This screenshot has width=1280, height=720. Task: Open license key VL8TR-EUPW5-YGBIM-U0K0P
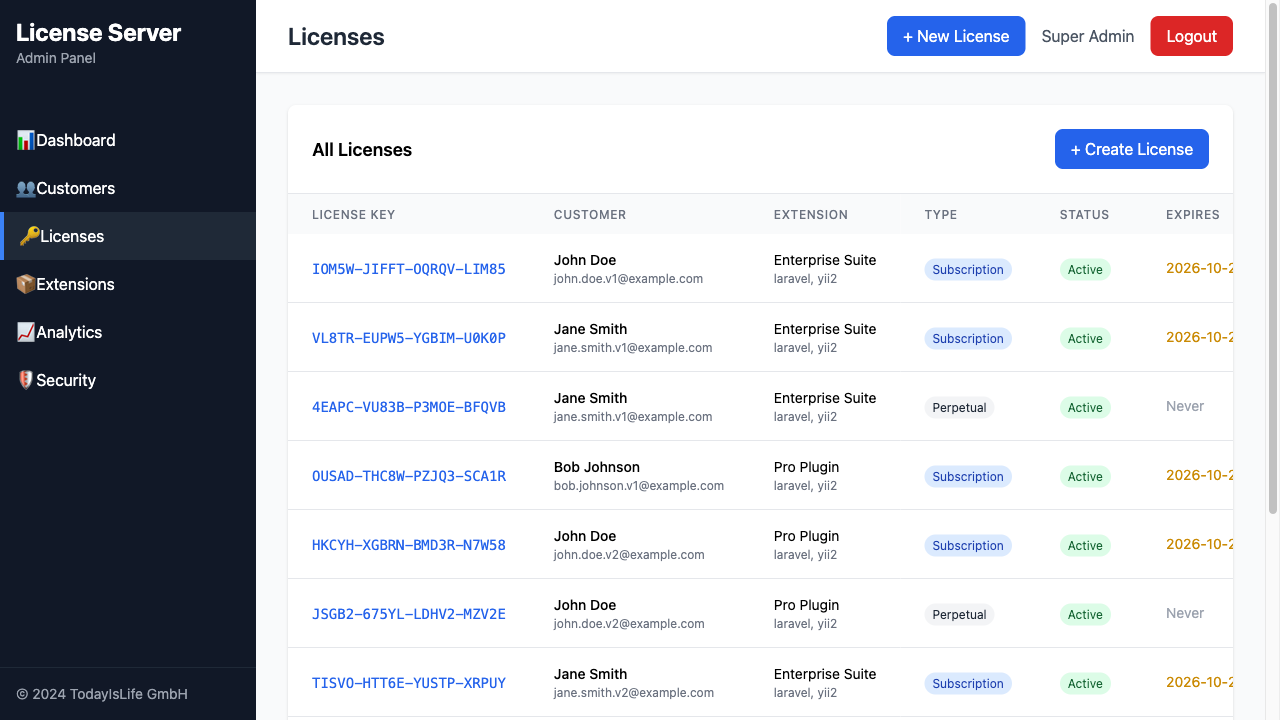tap(408, 338)
